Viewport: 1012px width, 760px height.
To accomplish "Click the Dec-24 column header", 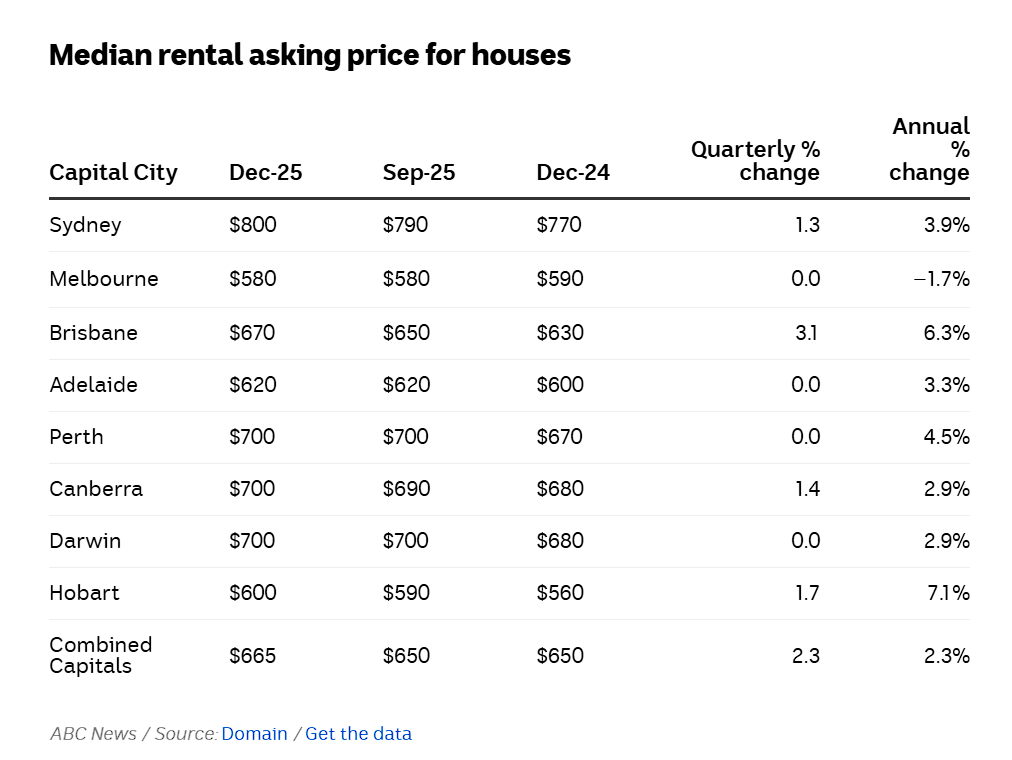I will click(572, 173).
